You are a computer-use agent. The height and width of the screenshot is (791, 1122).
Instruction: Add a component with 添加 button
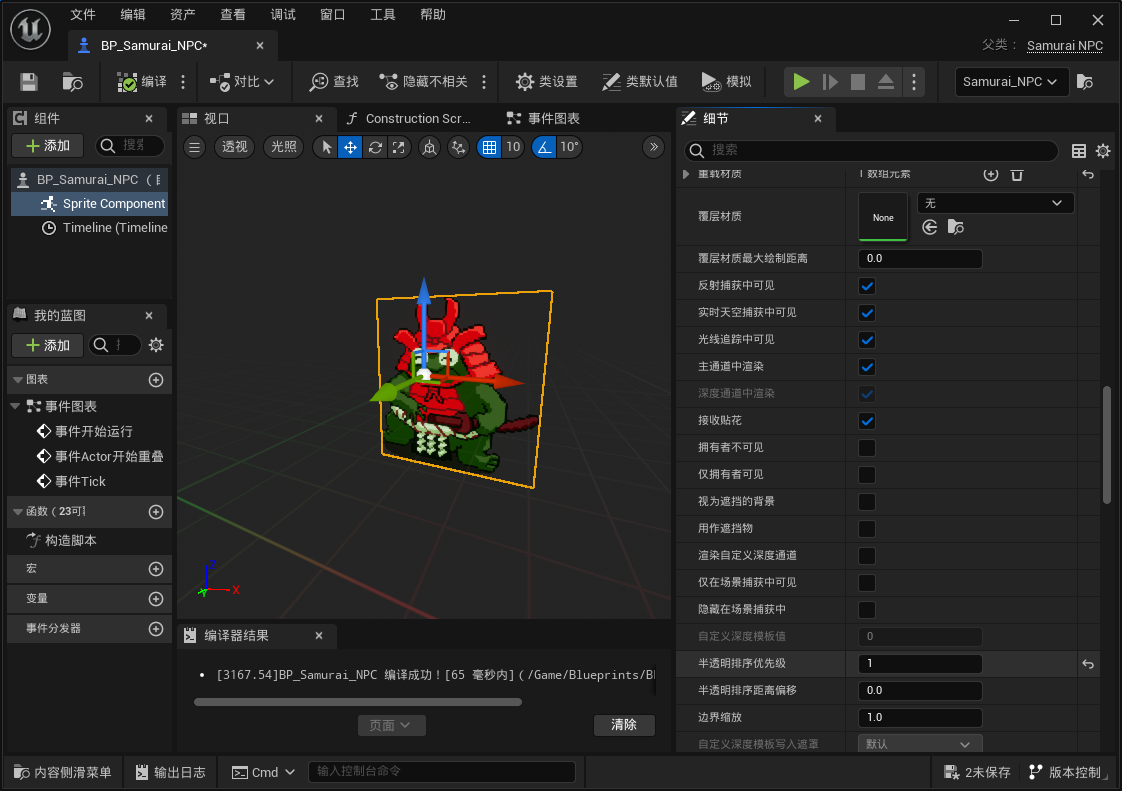click(x=48, y=146)
